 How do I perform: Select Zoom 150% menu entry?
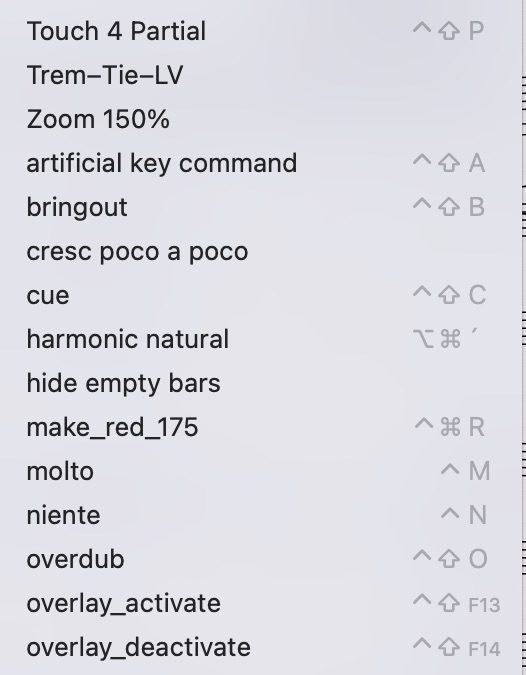260,119
